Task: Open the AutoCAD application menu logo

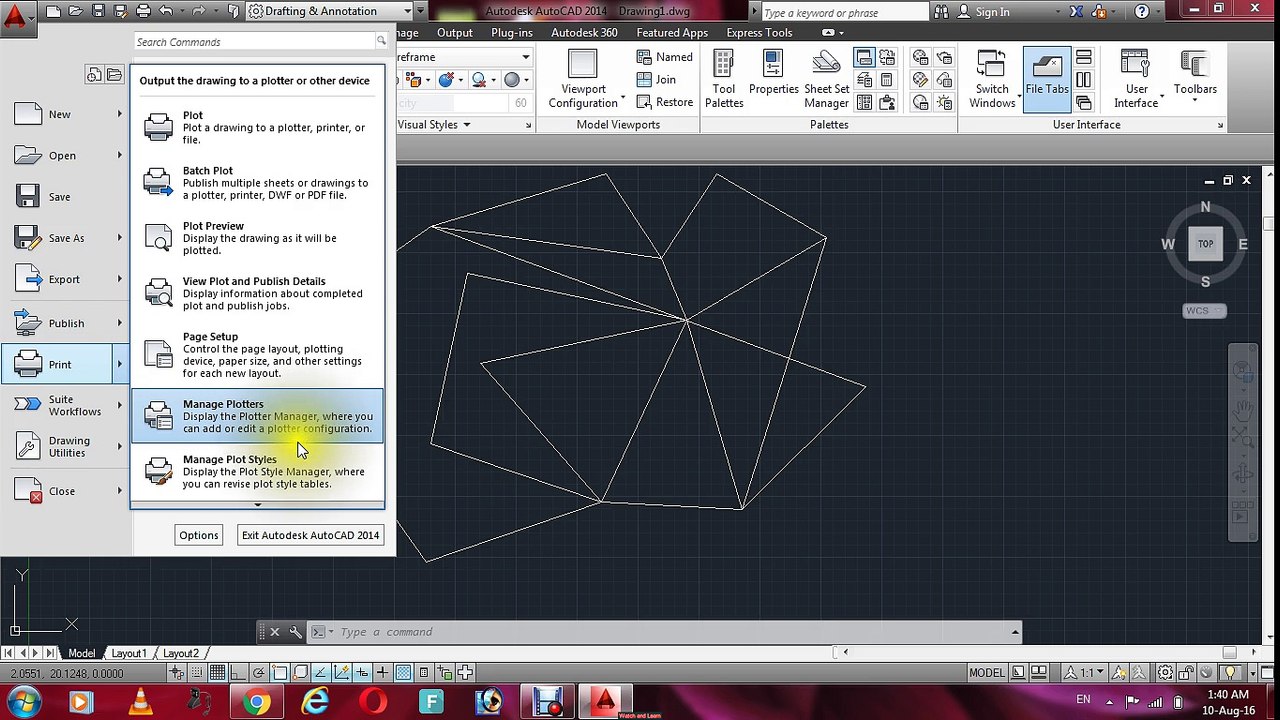Action: pyautogui.click(x=15, y=17)
